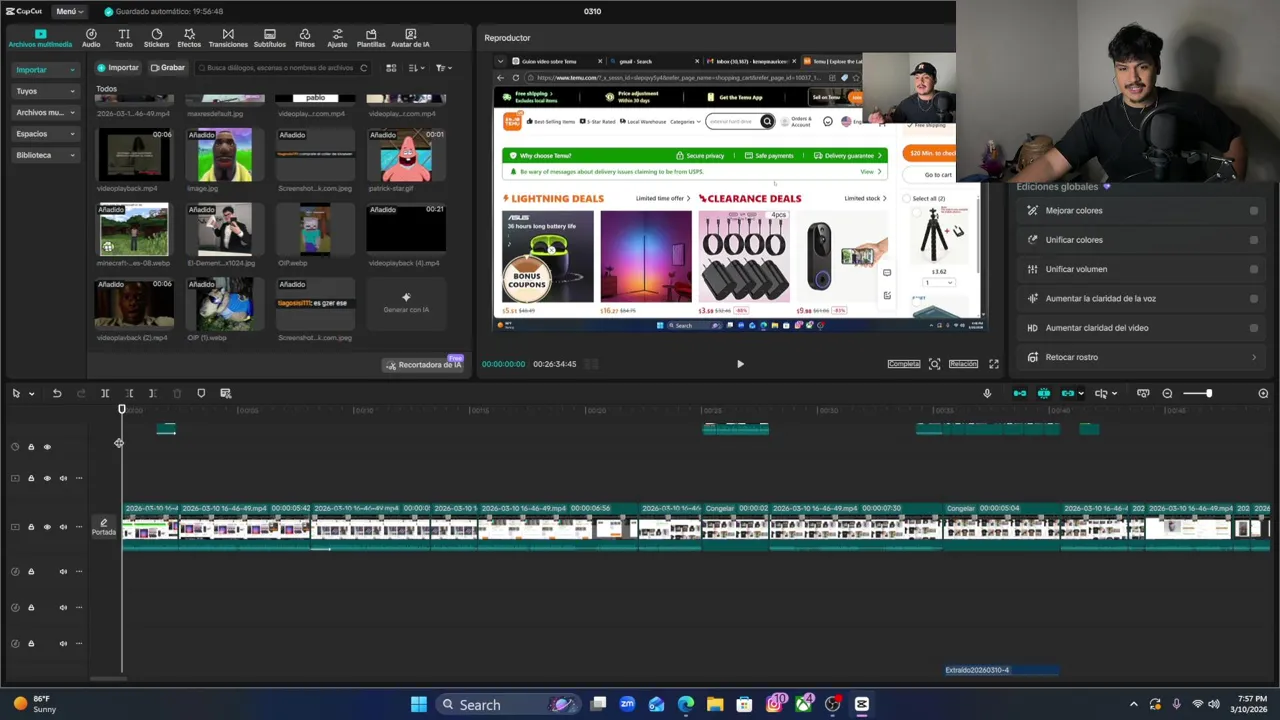Open the Ajuste icon tab
The width and height of the screenshot is (1280, 720).
pyautogui.click(x=337, y=38)
